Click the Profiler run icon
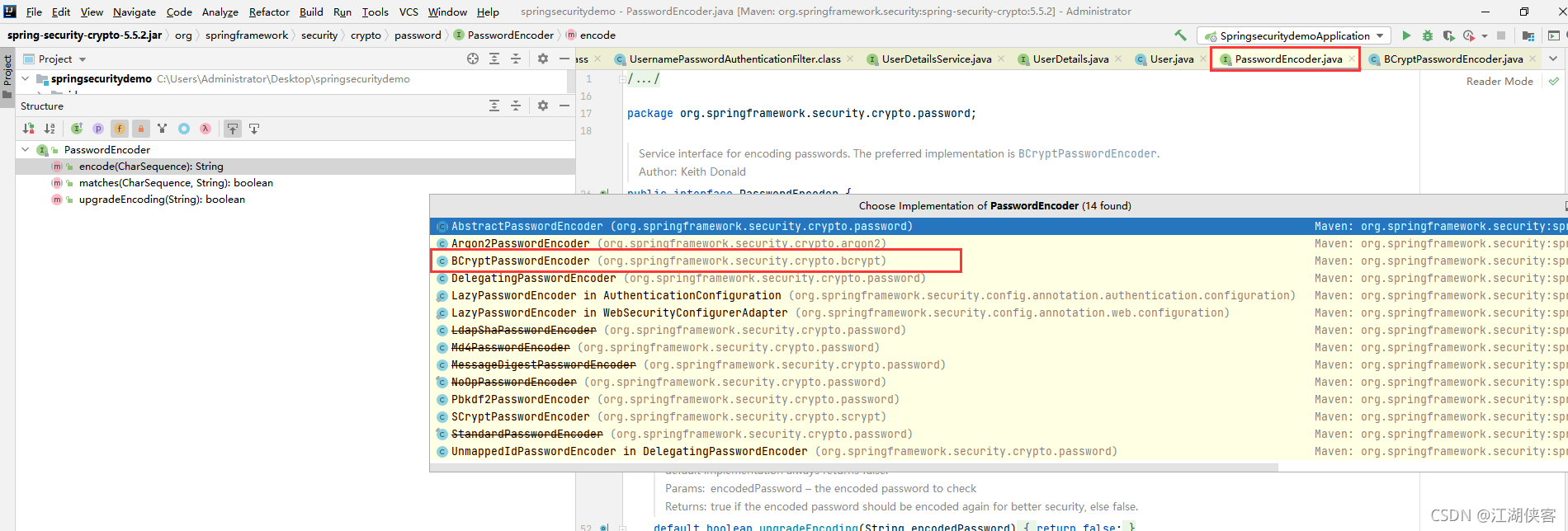This screenshot has width=1568, height=531. 1469,35
